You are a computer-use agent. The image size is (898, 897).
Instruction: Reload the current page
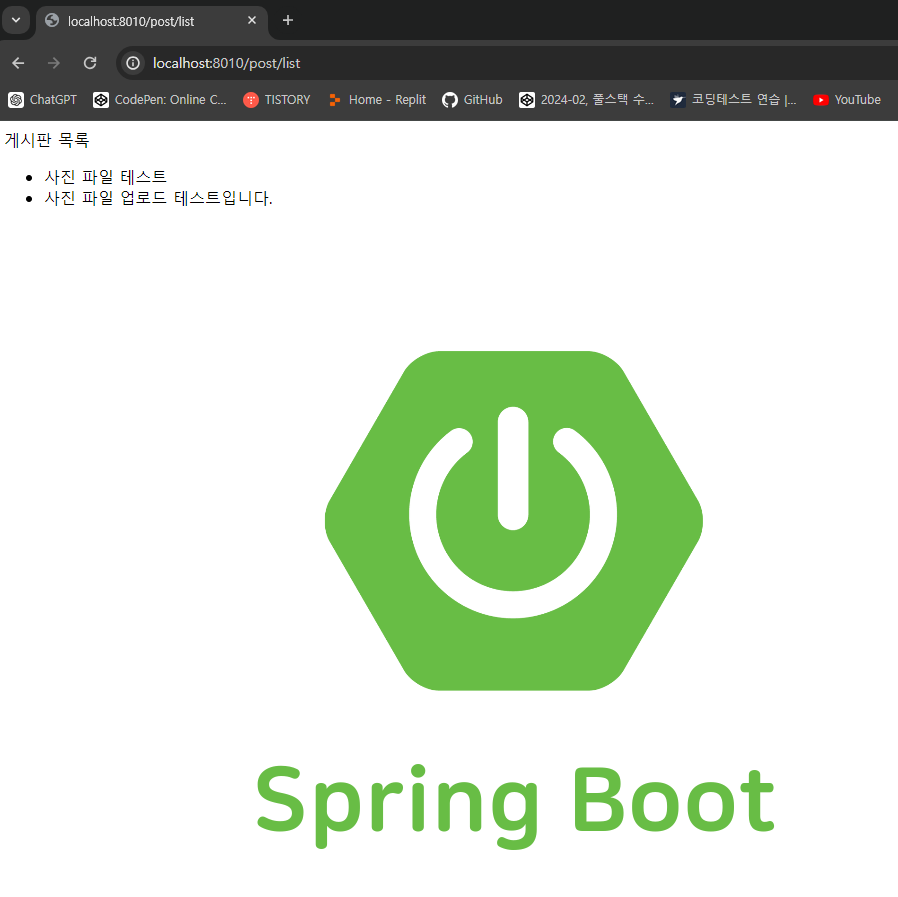90,63
